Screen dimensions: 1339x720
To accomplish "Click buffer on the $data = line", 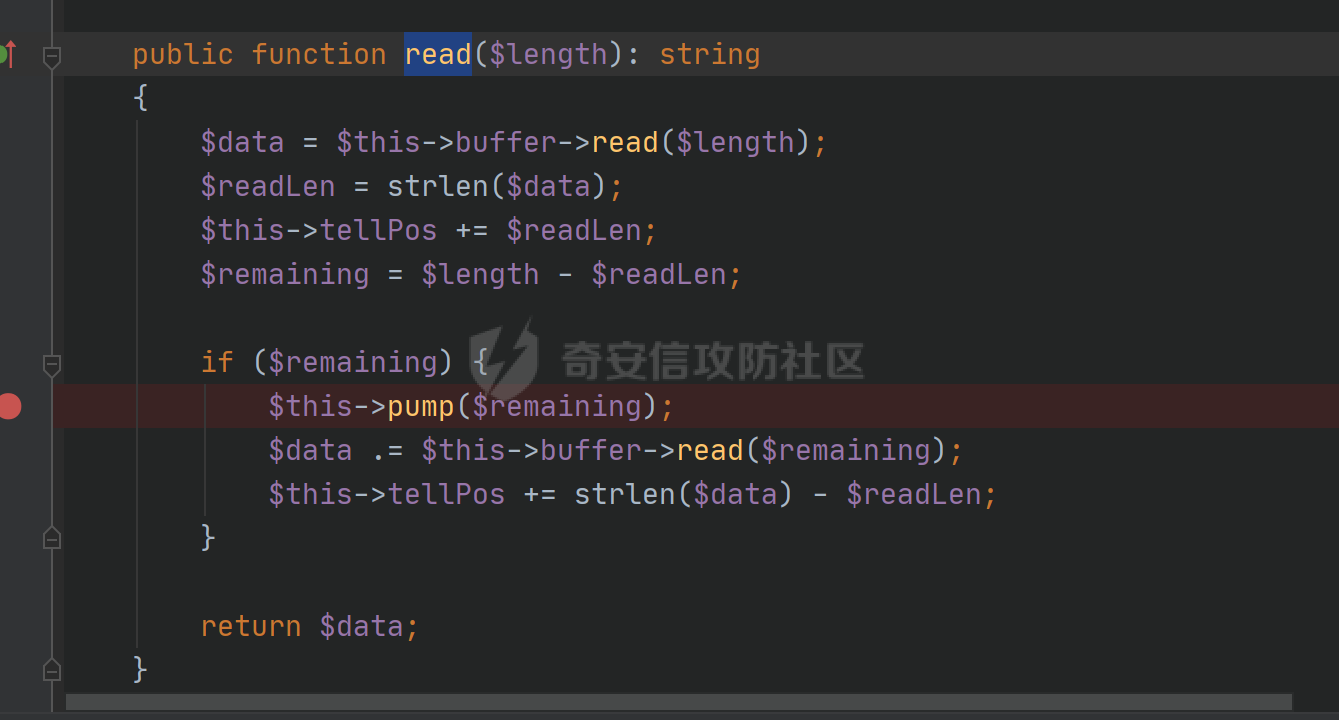I will coord(506,142).
